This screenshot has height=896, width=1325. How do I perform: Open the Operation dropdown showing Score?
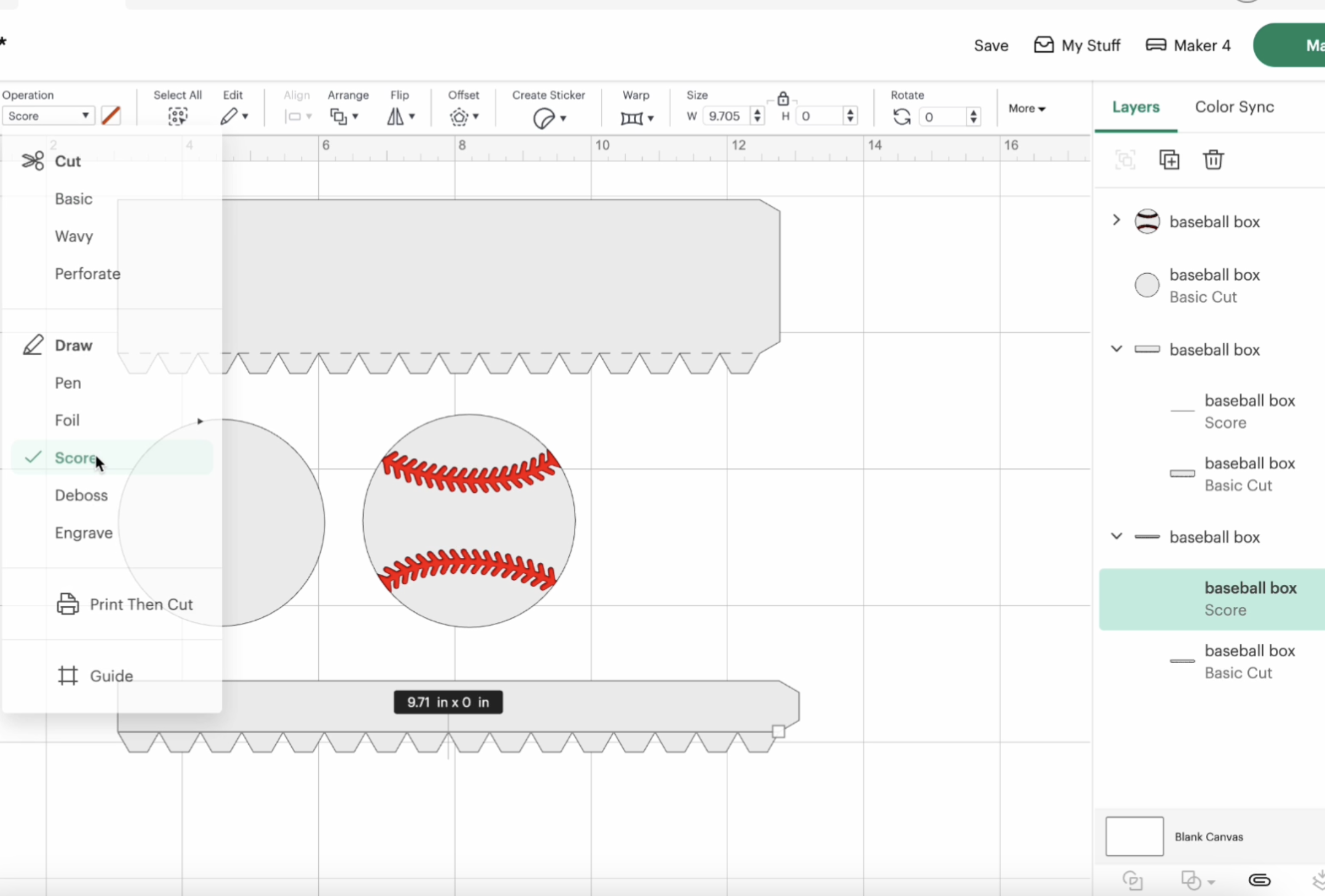[x=48, y=116]
